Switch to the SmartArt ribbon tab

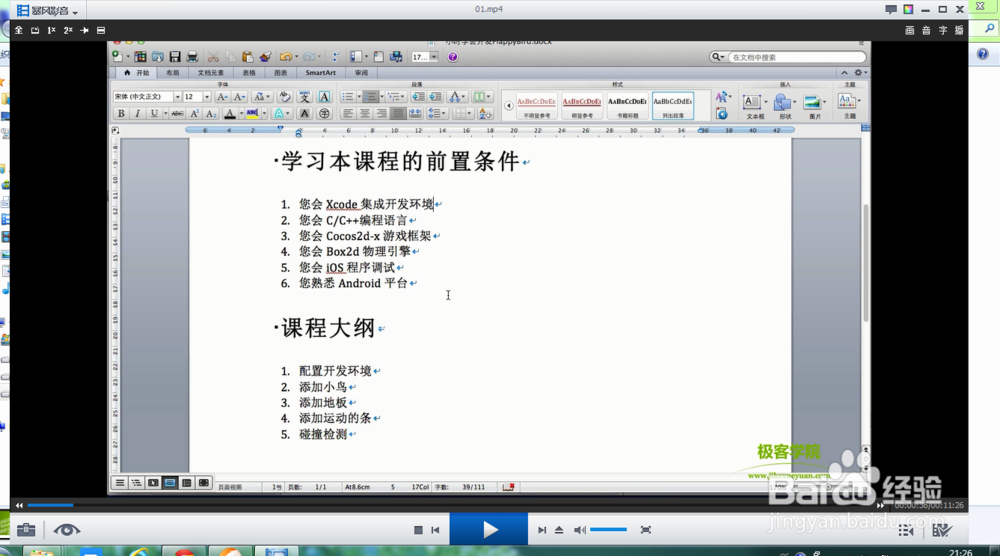(x=321, y=73)
